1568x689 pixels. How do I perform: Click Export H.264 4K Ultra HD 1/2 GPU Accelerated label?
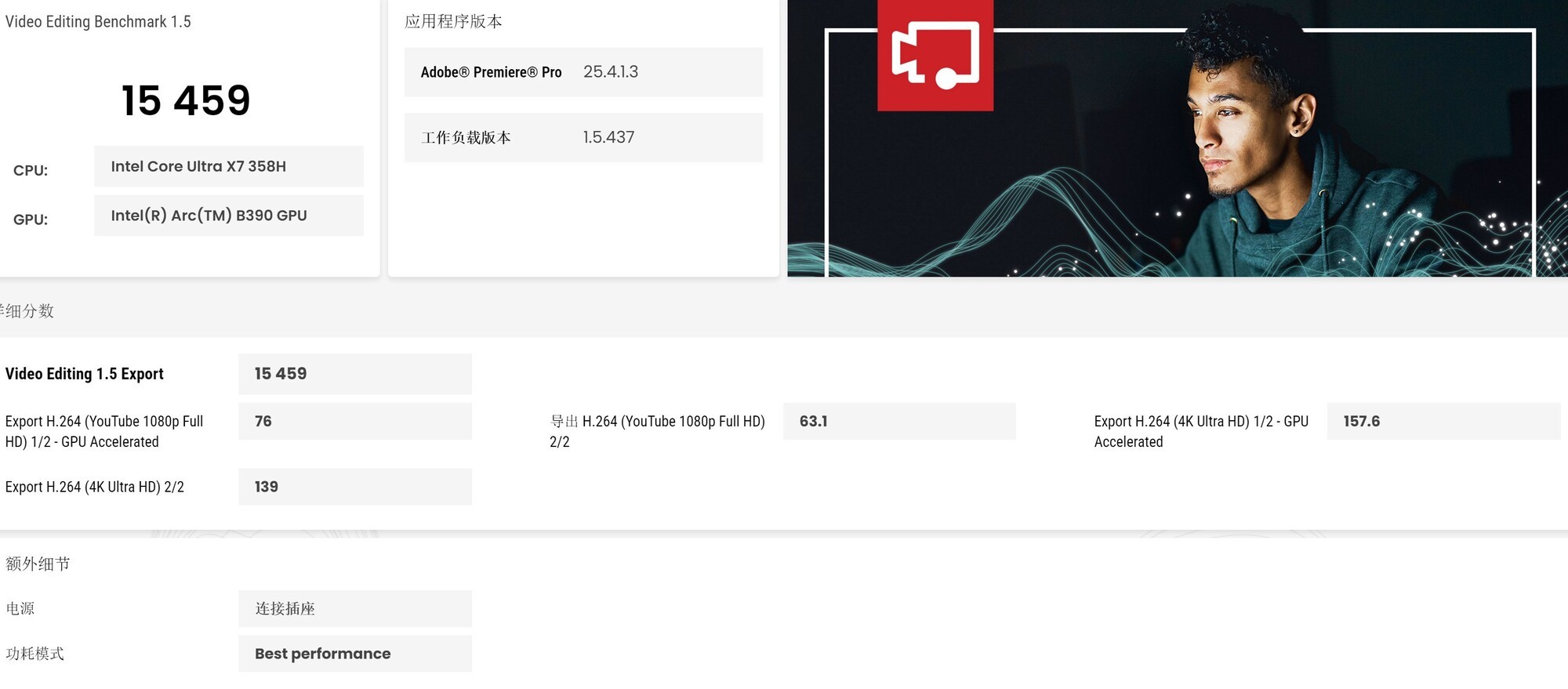[1201, 431]
